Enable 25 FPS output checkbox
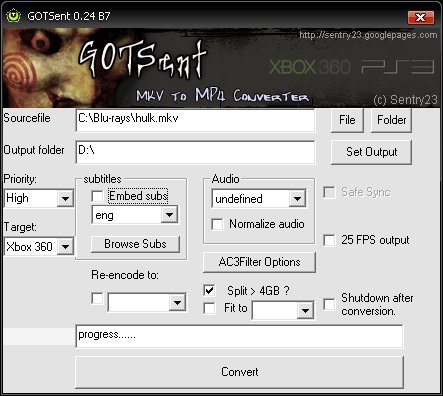 [329, 240]
